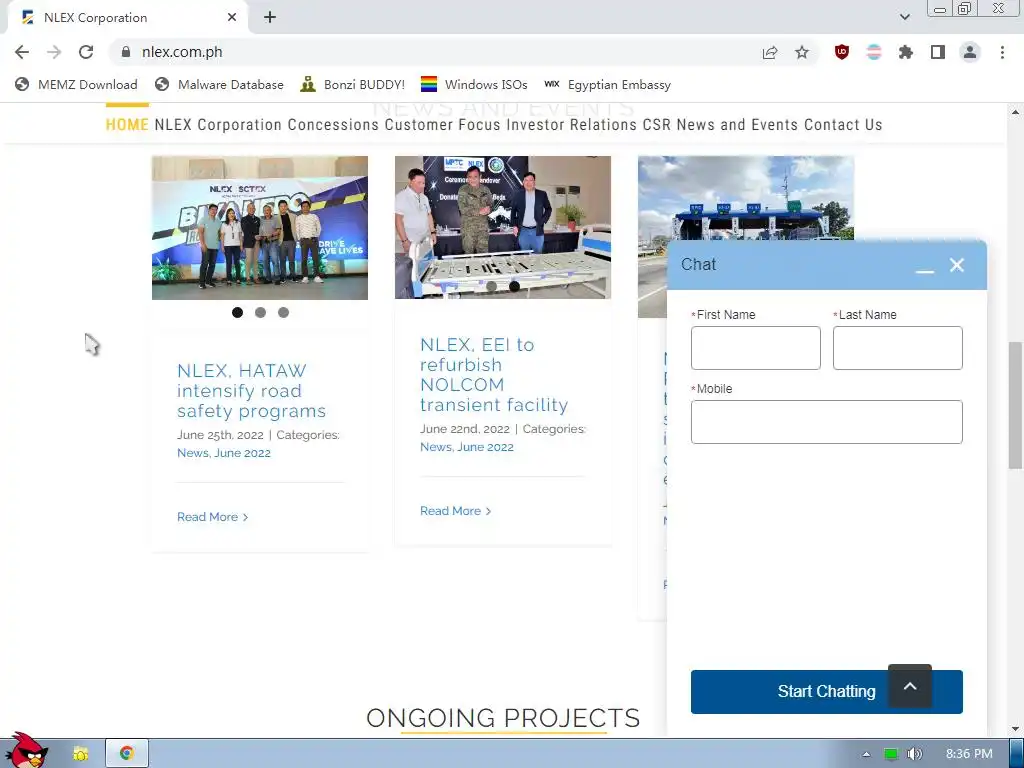Open News and Events menu item
Image resolution: width=1024 pixels, height=768 pixels.
click(x=737, y=125)
